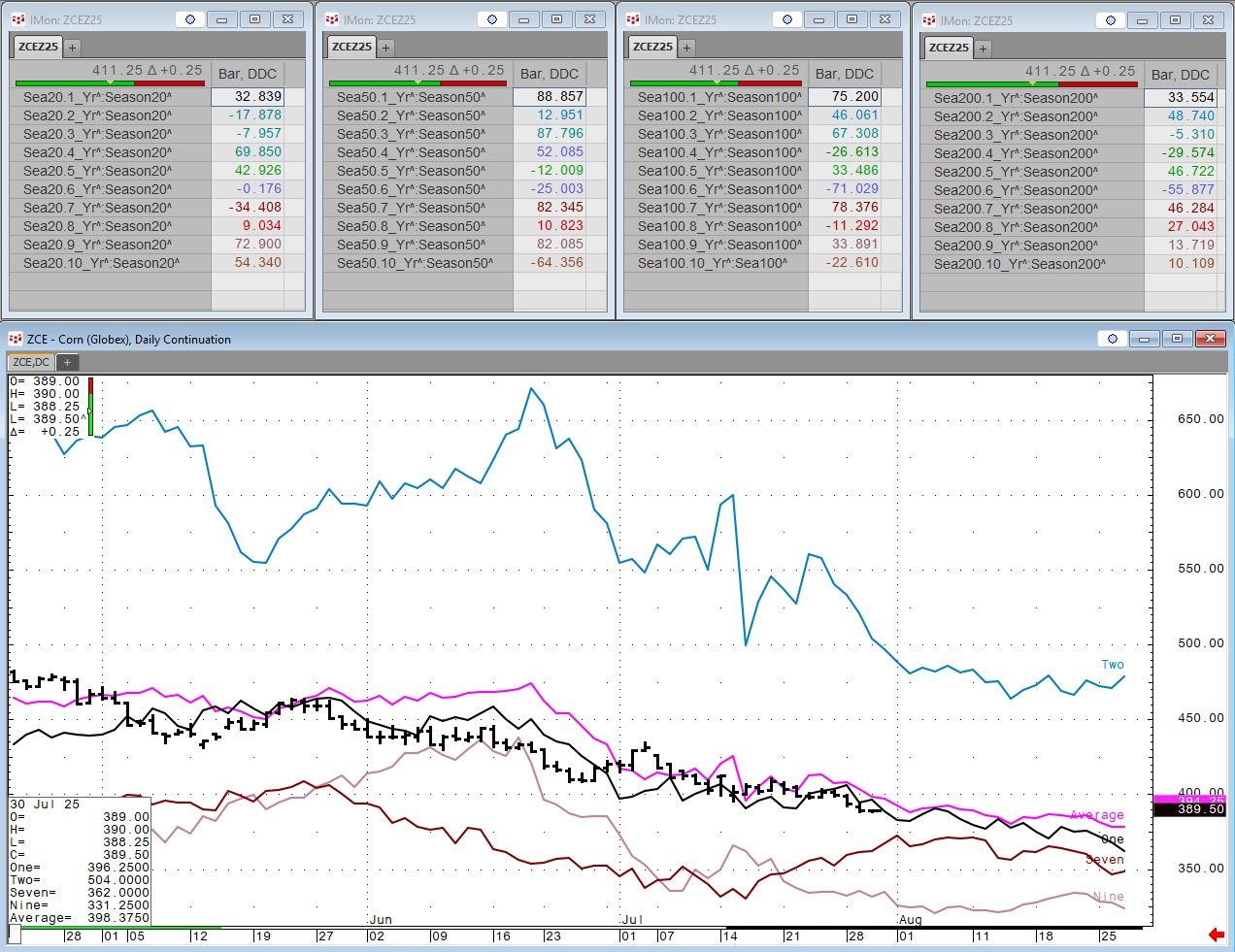
Task: Click the circle button in Corn chart title bar
Action: [1112, 339]
